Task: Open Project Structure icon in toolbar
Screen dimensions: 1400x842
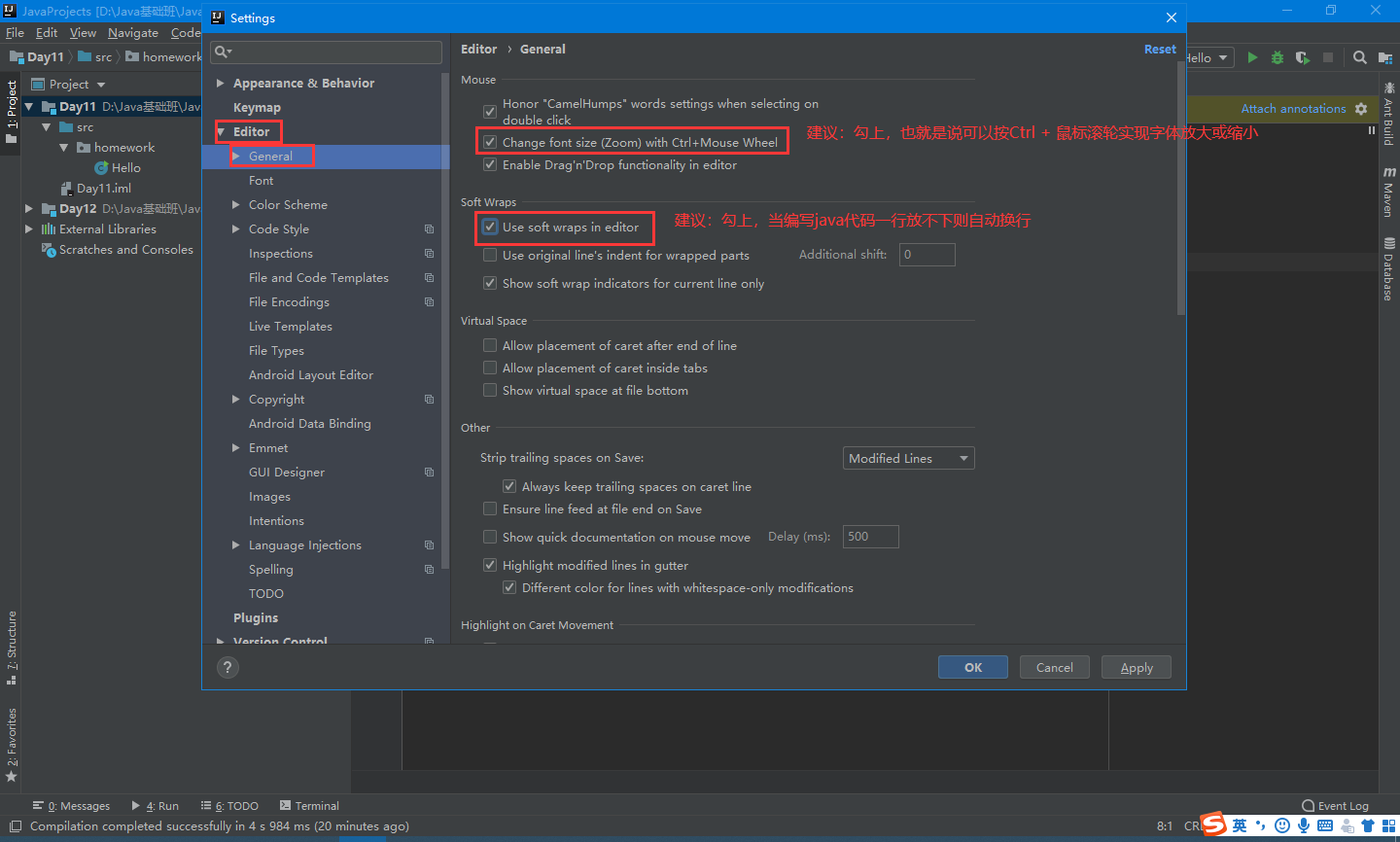Action: [x=1385, y=57]
